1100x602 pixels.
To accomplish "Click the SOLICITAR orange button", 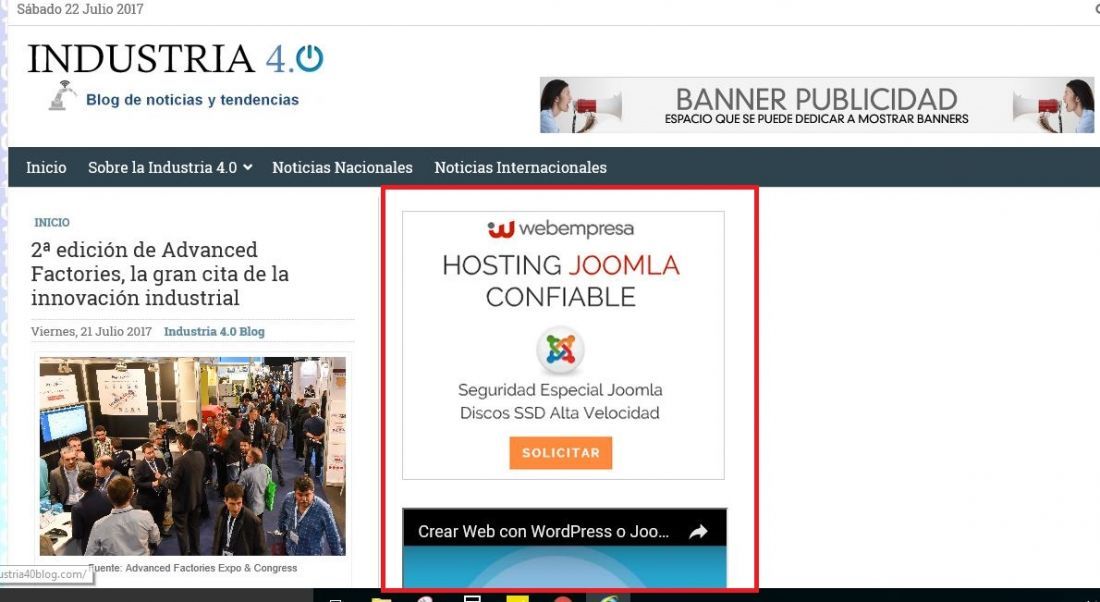I will point(561,453).
